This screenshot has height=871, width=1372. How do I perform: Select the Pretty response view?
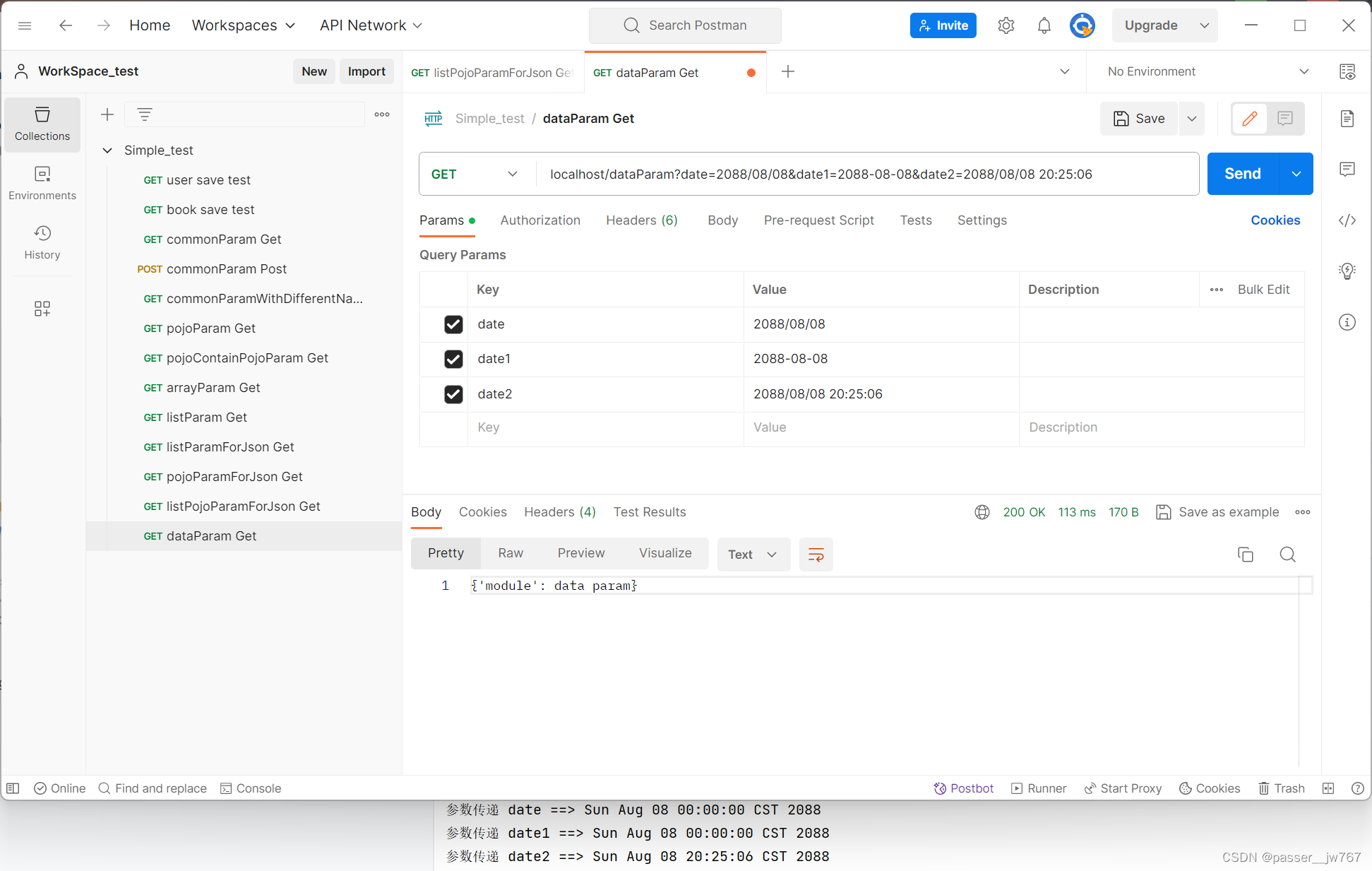(x=445, y=553)
